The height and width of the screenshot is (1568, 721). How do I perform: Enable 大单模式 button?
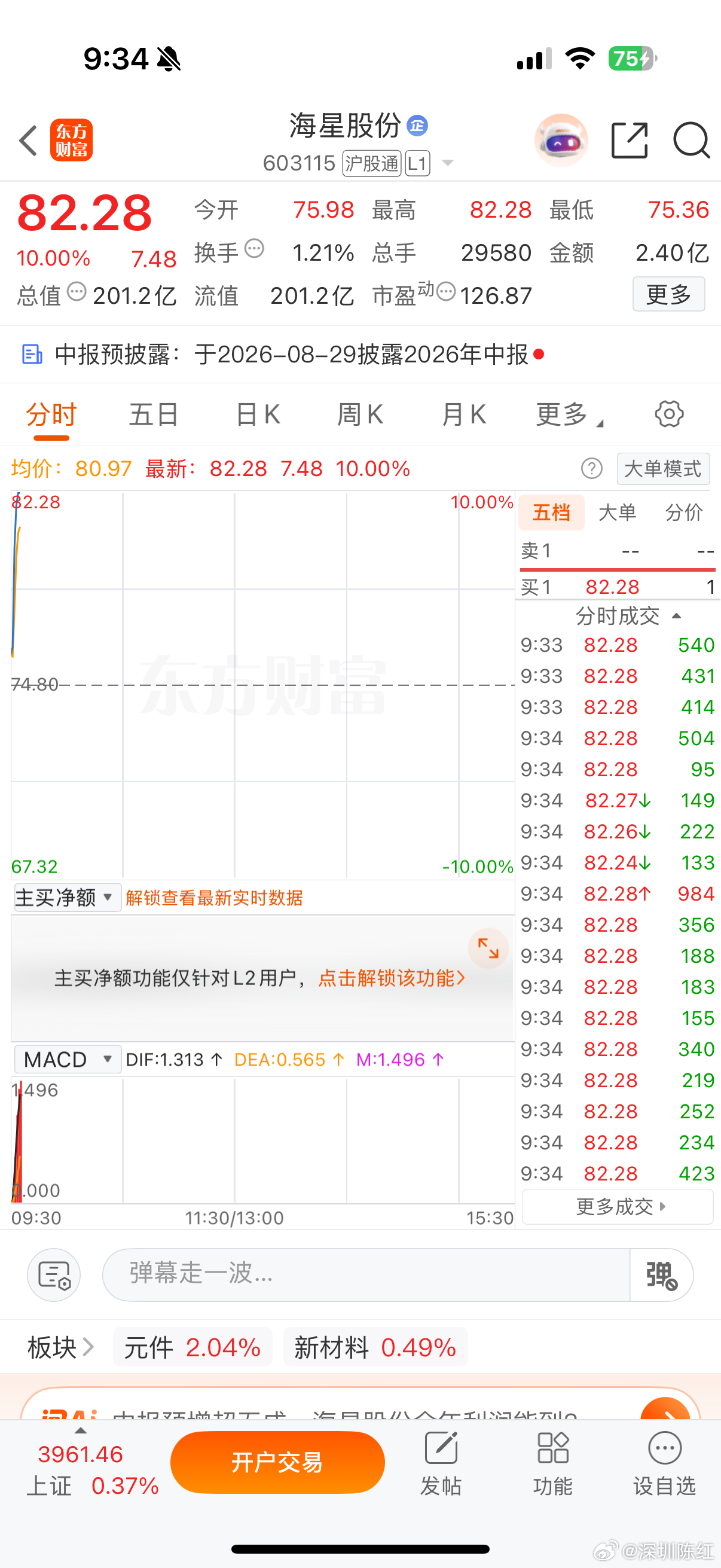coord(663,469)
